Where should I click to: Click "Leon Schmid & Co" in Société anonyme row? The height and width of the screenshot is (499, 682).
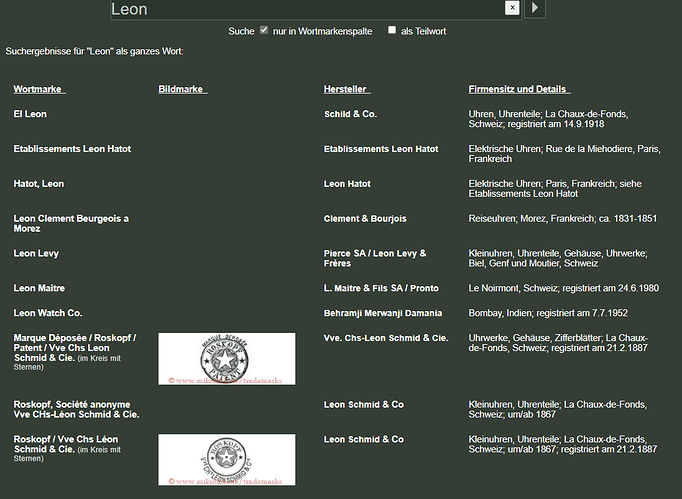point(364,405)
